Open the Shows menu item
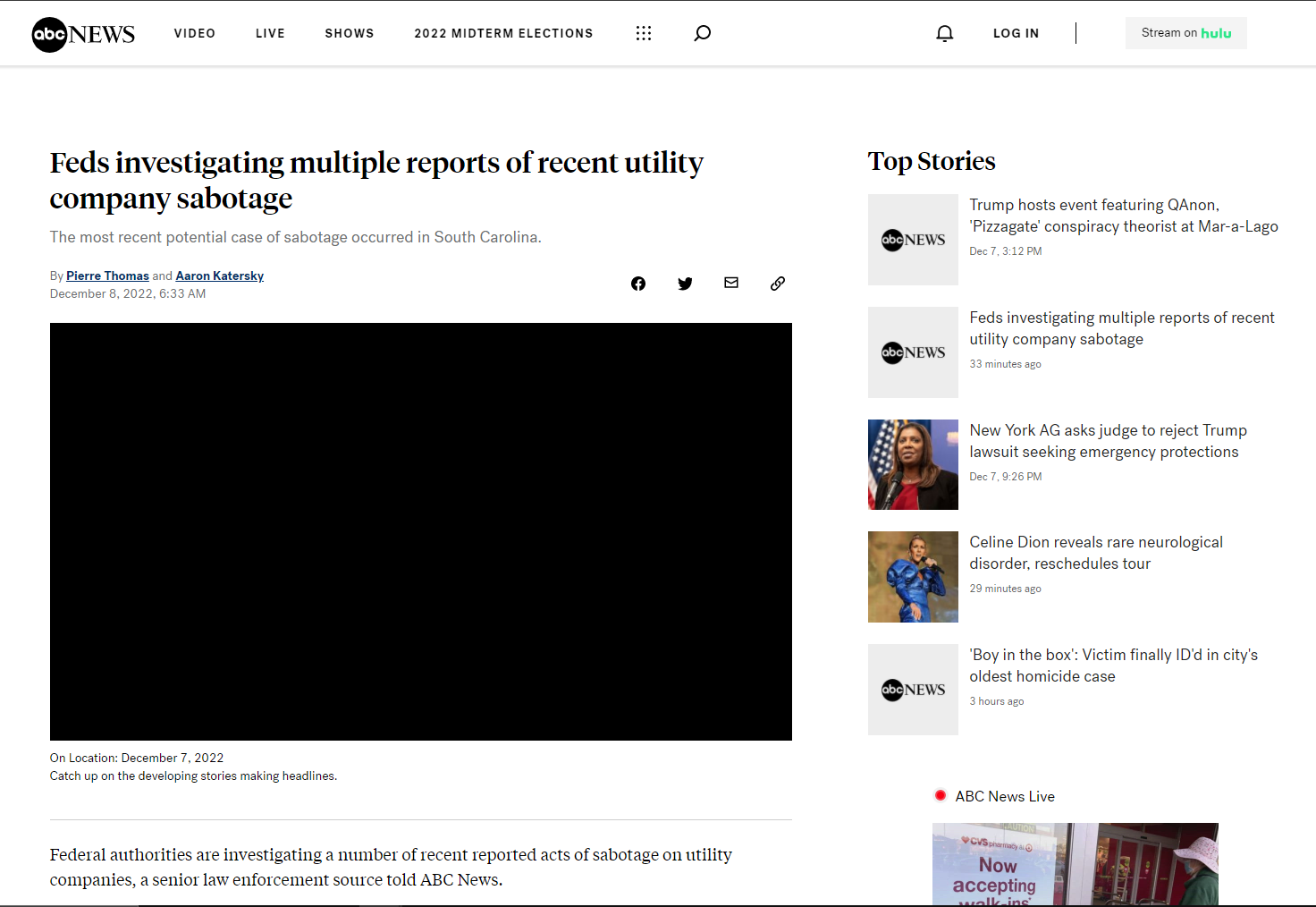Screen dimensions: 1316x907 (x=350, y=33)
